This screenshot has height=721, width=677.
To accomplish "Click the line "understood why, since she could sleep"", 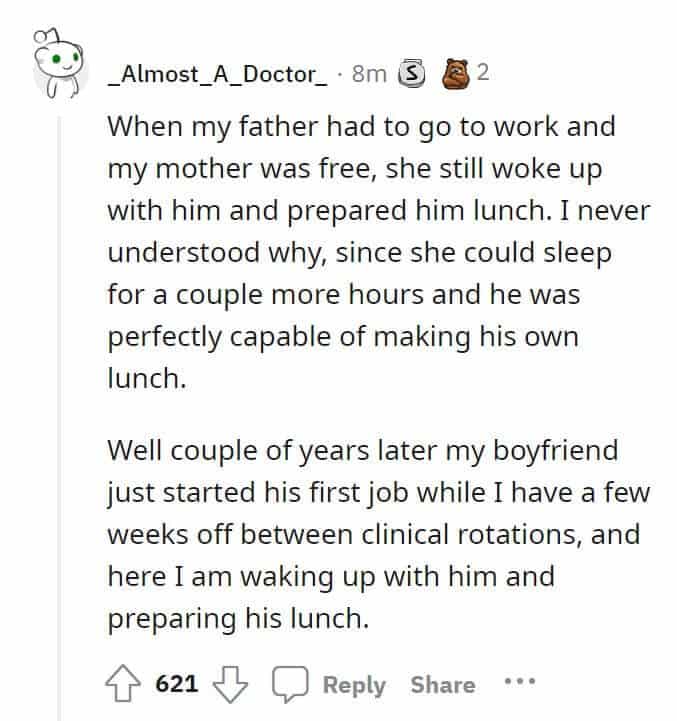I will [360, 253].
